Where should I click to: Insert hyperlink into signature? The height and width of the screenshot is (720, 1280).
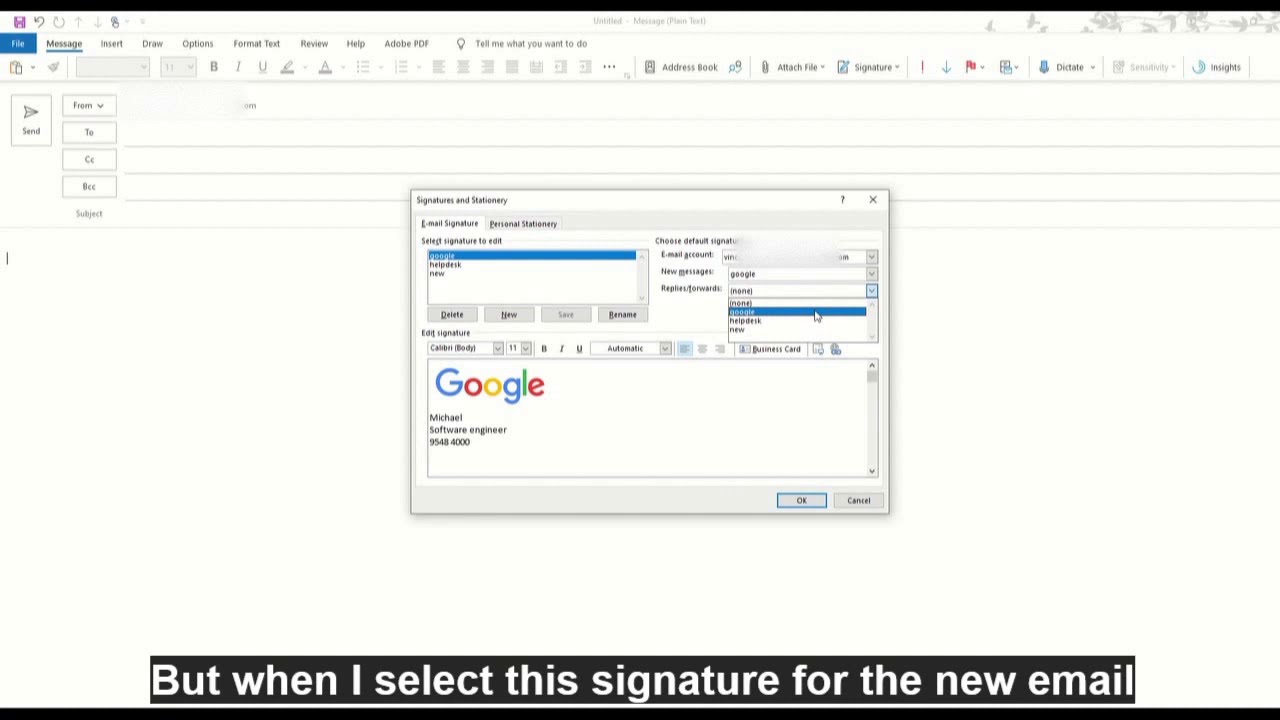click(836, 349)
